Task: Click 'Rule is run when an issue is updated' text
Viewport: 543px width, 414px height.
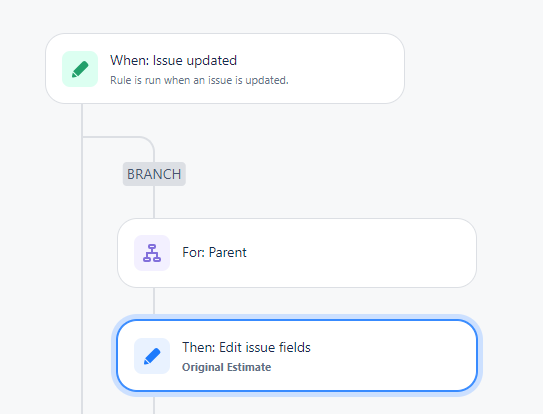Action: (x=199, y=80)
